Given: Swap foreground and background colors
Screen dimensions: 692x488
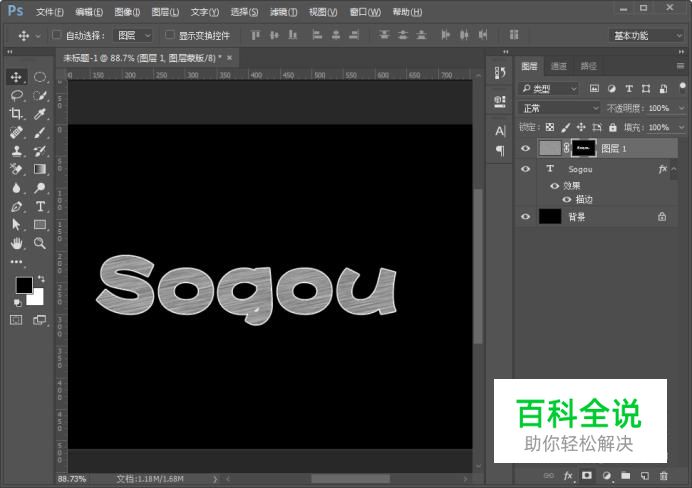Looking at the screenshot, I should click(x=41, y=278).
